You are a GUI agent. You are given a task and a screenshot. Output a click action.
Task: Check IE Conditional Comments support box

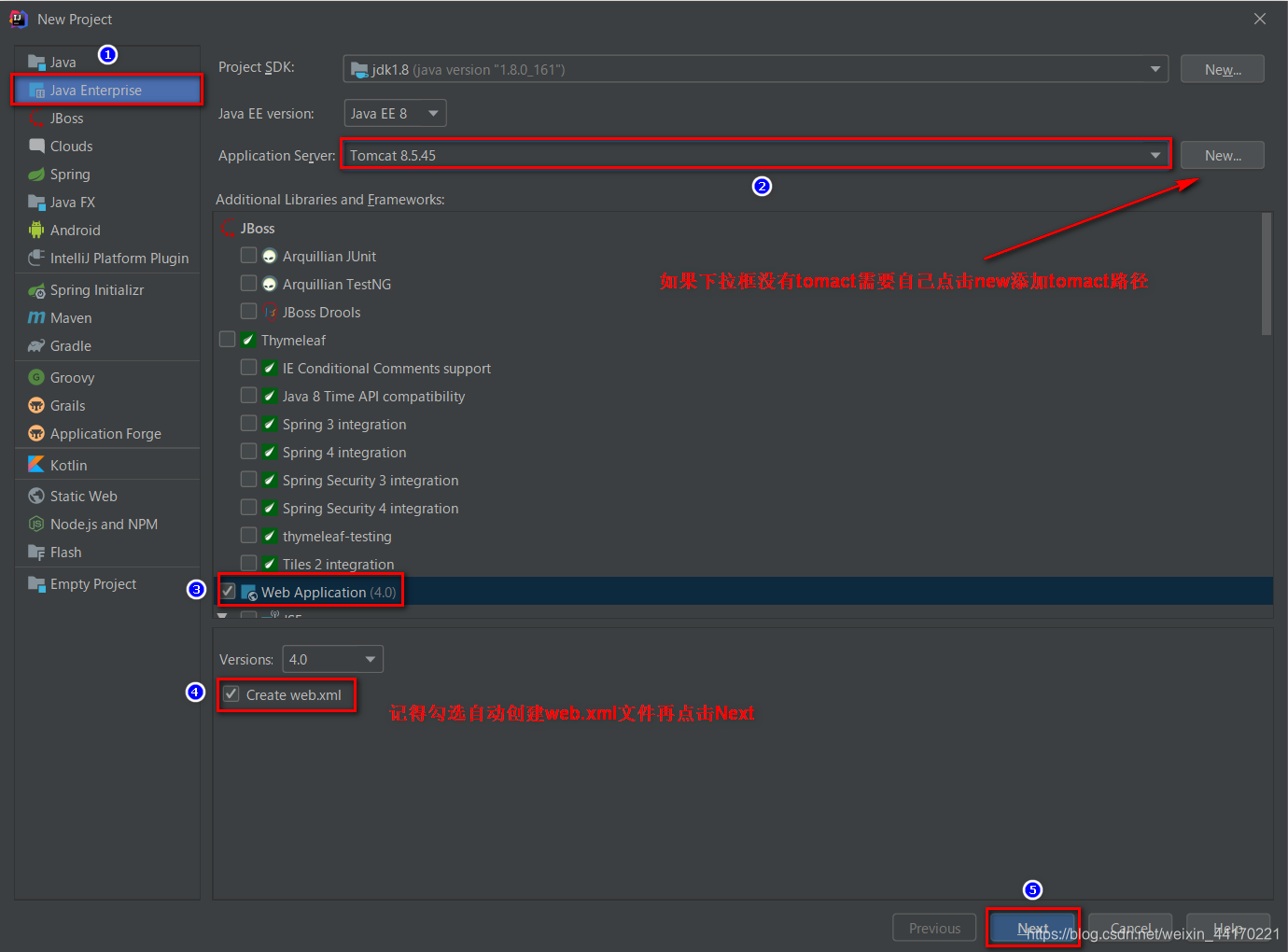(x=248, y=367)
